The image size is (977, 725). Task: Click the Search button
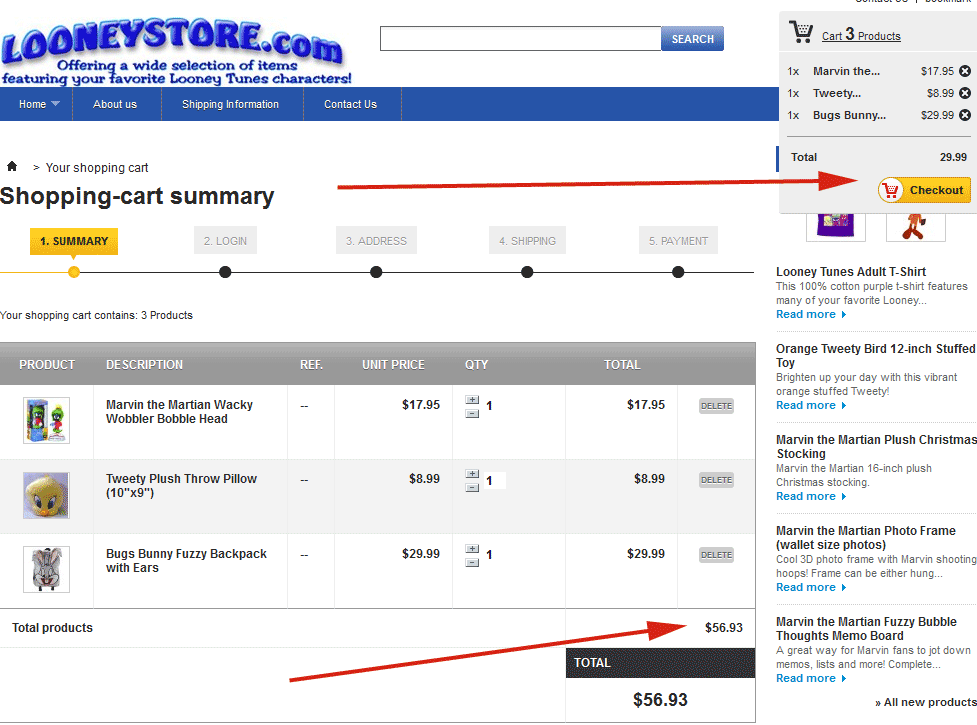tap(692, 39)
